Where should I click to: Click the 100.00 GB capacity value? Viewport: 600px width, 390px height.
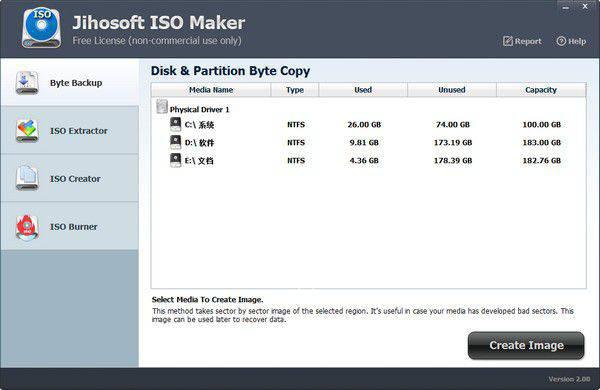541,125
